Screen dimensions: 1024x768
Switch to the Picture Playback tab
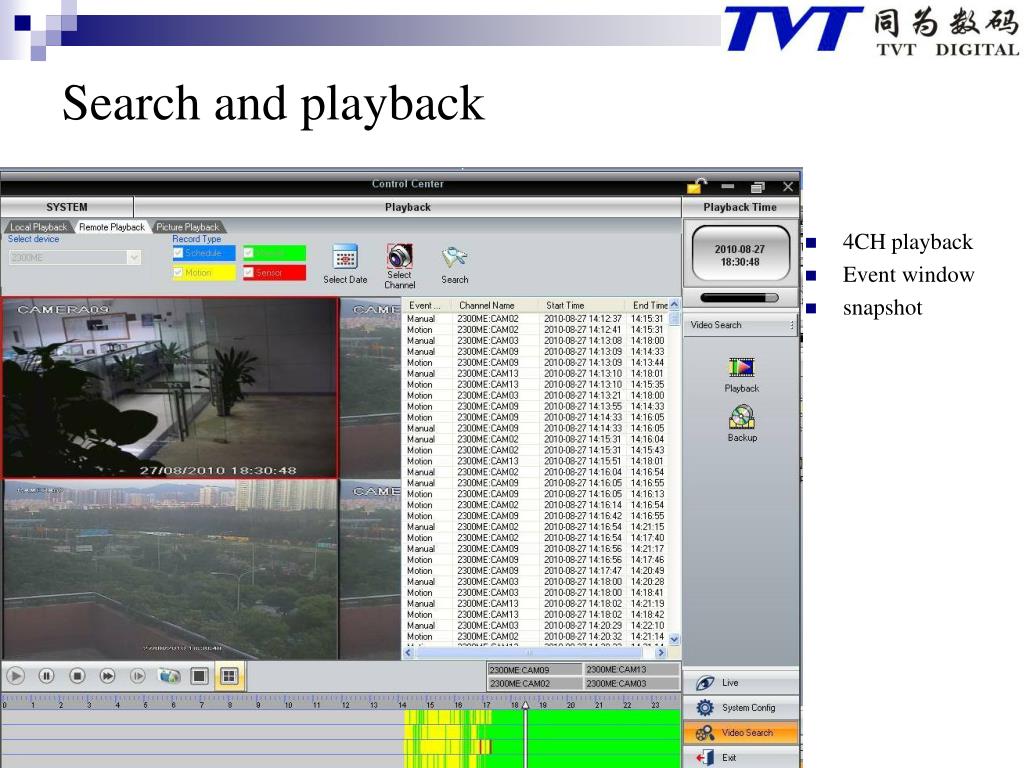pyautogui.click(x=187, y=227)
